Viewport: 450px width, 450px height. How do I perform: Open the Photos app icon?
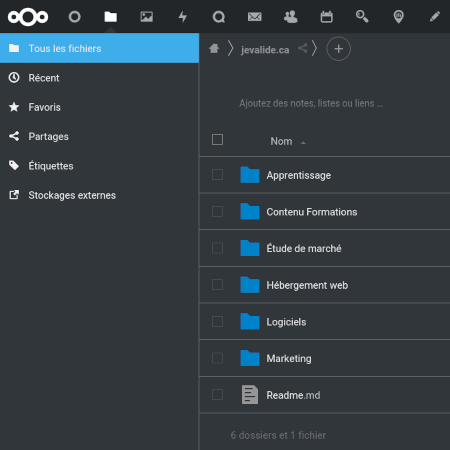coord(147,17)
